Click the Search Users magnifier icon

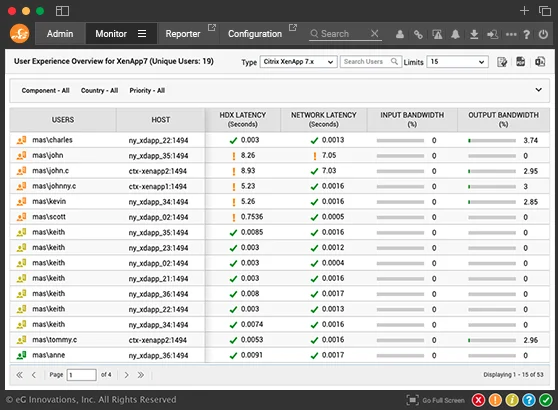coord(394,61)
